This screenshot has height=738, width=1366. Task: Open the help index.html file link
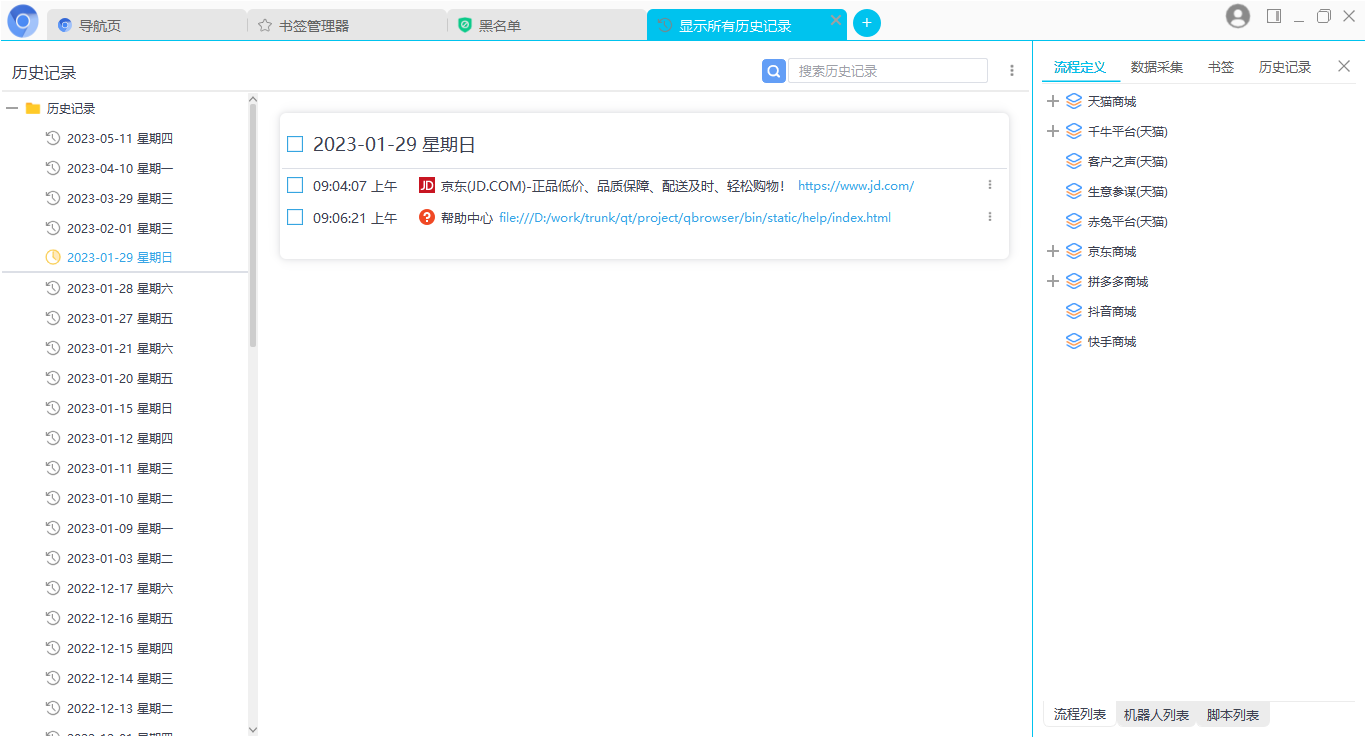pyautogui.click(x=695, y=217)
